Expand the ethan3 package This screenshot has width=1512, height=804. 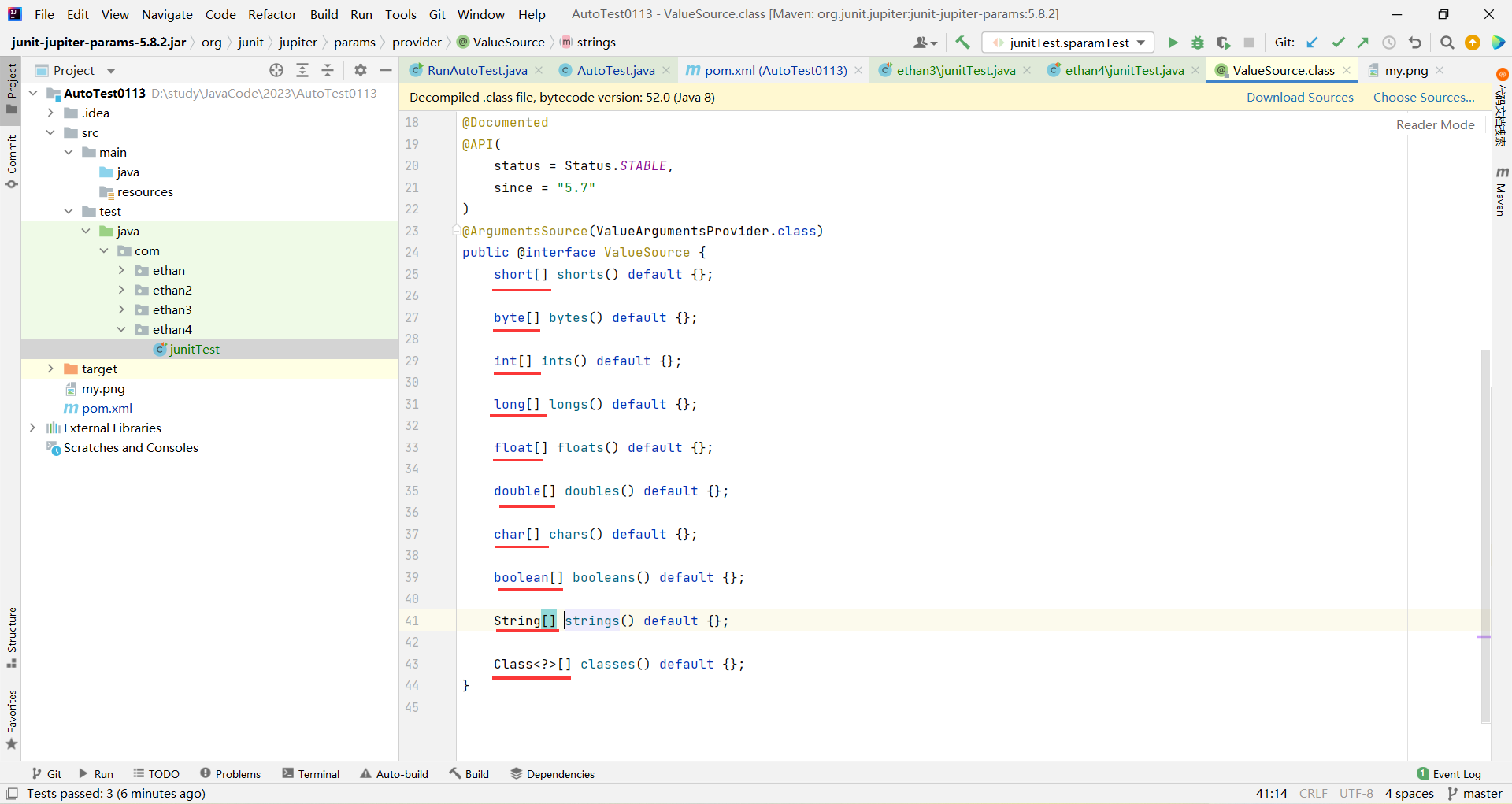point(121,309)
